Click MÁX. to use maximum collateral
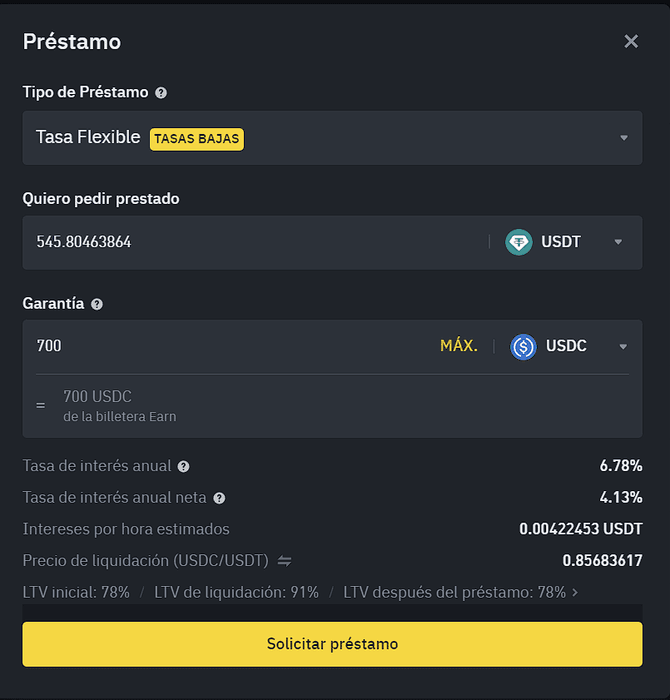The image size is (670, 700). point(459,347)
